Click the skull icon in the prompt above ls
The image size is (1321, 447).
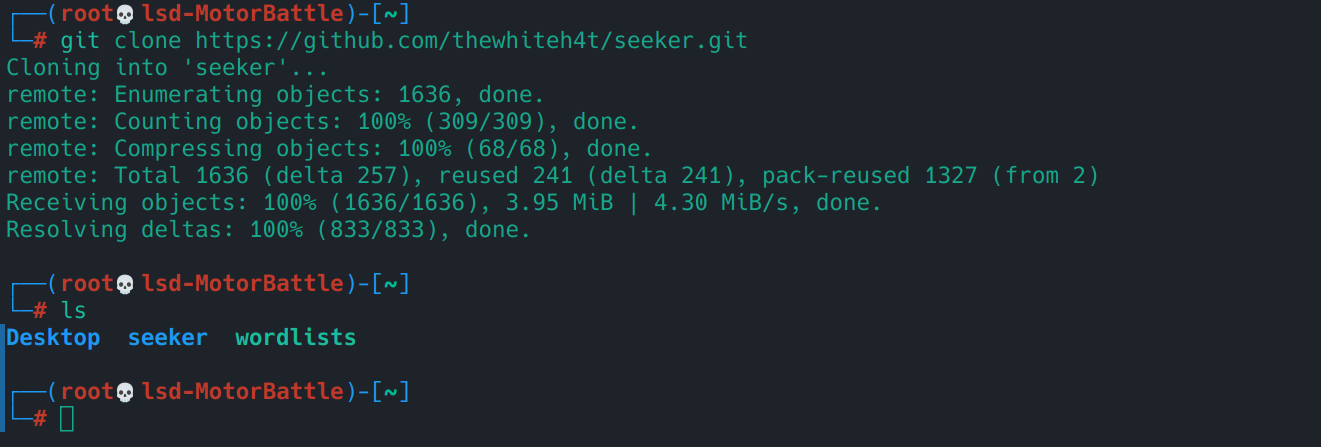[x=125, y=284]
